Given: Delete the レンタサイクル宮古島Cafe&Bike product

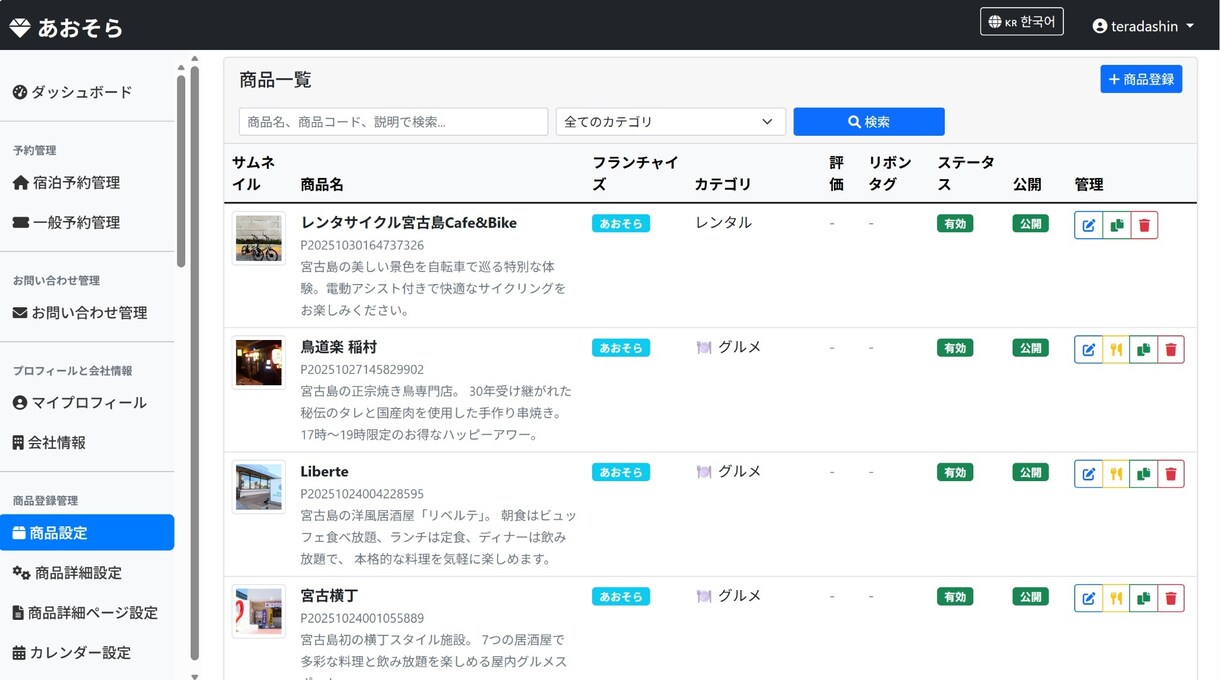Looking at the screenshot, I should click(1145, 225).
